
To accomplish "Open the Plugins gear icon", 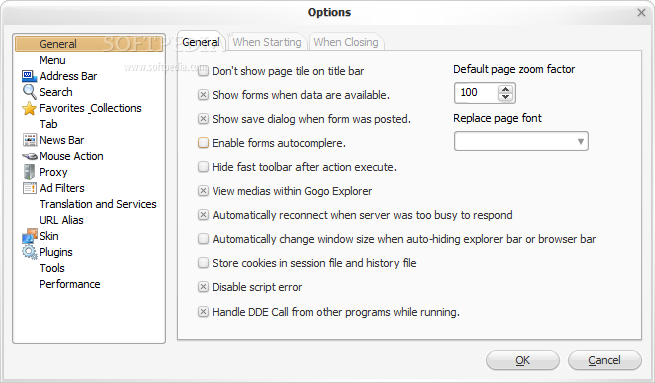I will 30,252.
